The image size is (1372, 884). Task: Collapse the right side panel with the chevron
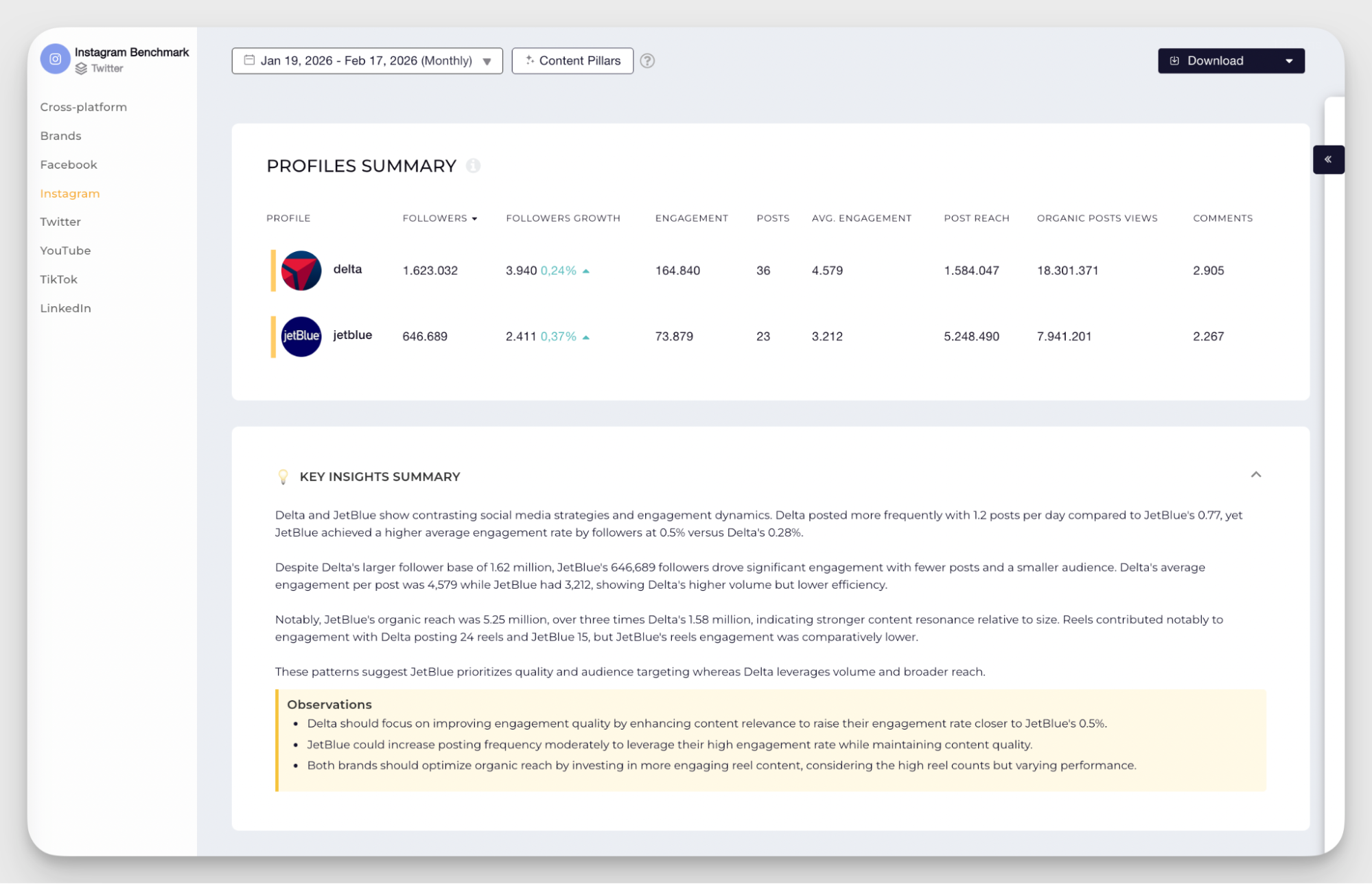click(1329, 159)
